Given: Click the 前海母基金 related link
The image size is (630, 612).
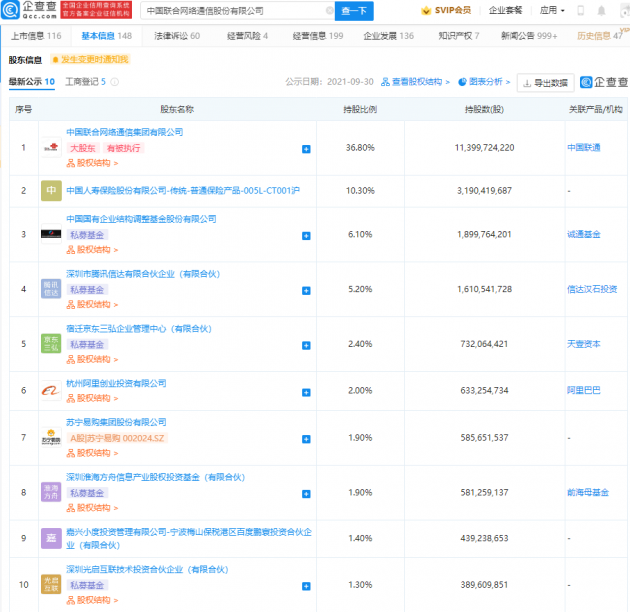Looking at the screenshot, I should (x=588, y=492).
